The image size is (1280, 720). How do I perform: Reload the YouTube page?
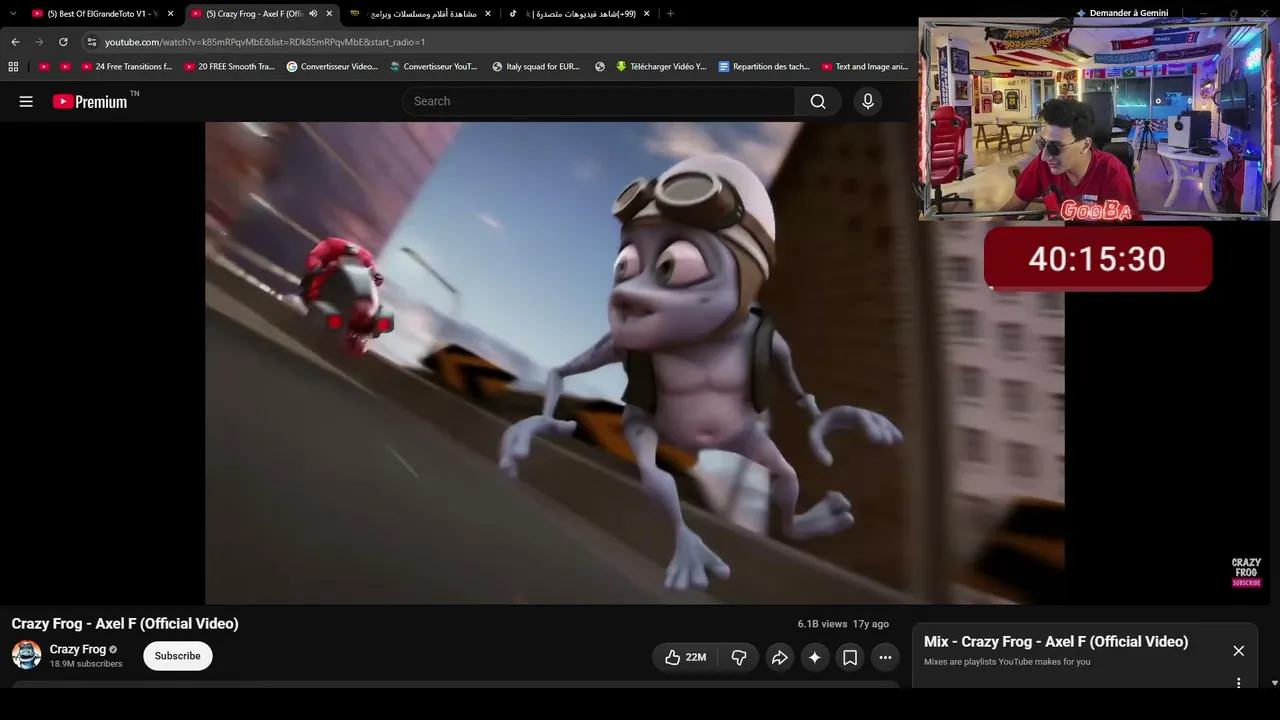(x=63, y=42)
